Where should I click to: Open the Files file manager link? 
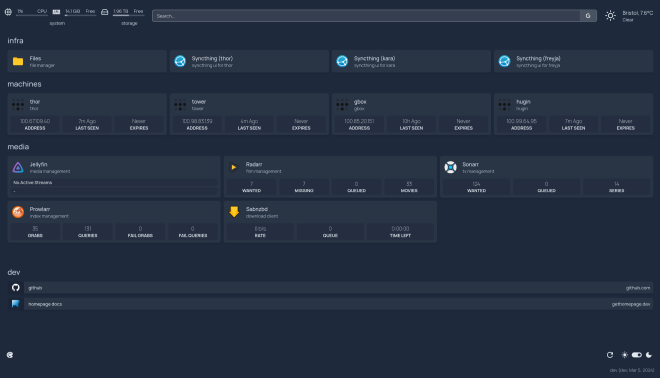click(87, 61)
